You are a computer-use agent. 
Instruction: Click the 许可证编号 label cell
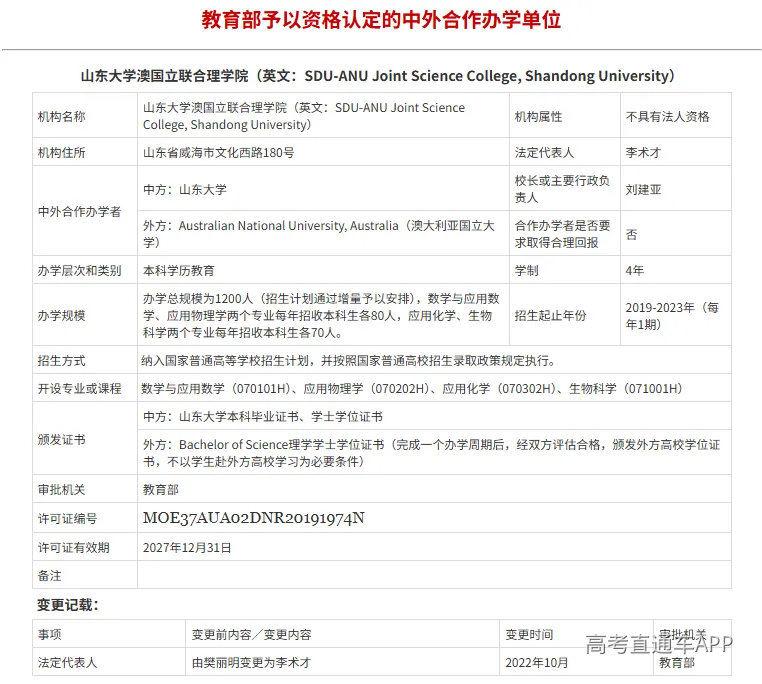coord(85,518)
